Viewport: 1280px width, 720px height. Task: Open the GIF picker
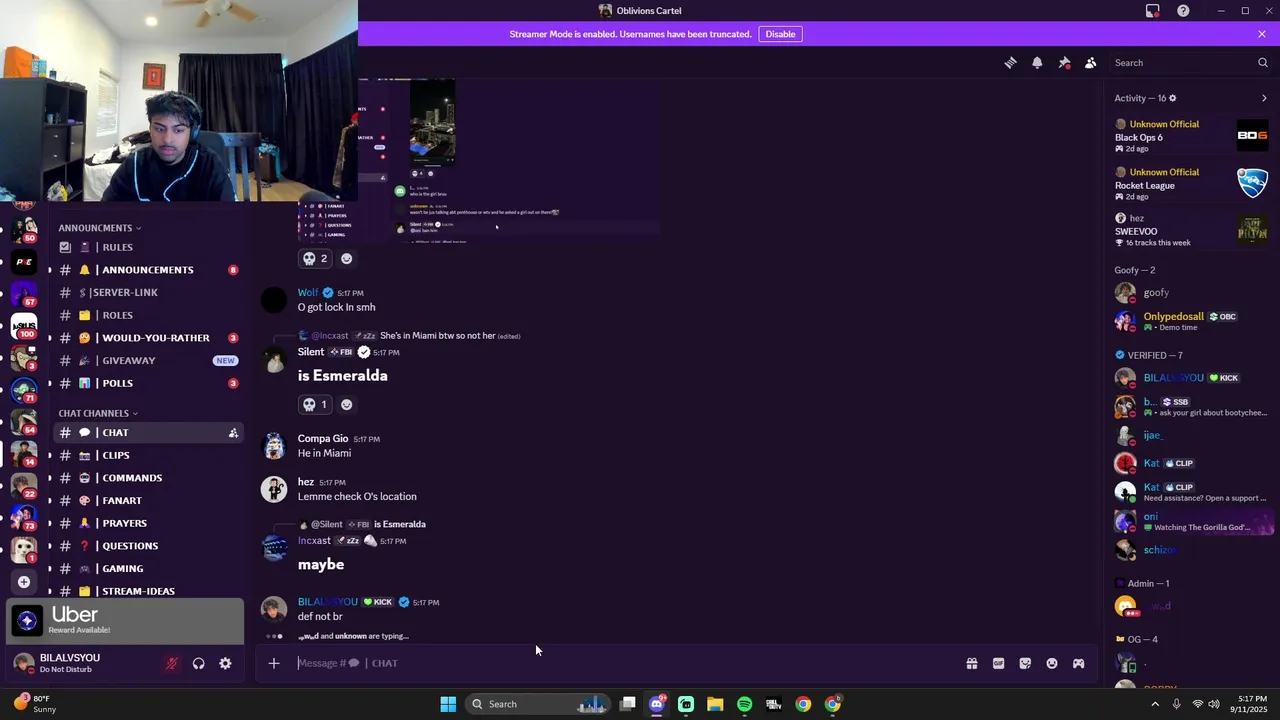[998, 663]
